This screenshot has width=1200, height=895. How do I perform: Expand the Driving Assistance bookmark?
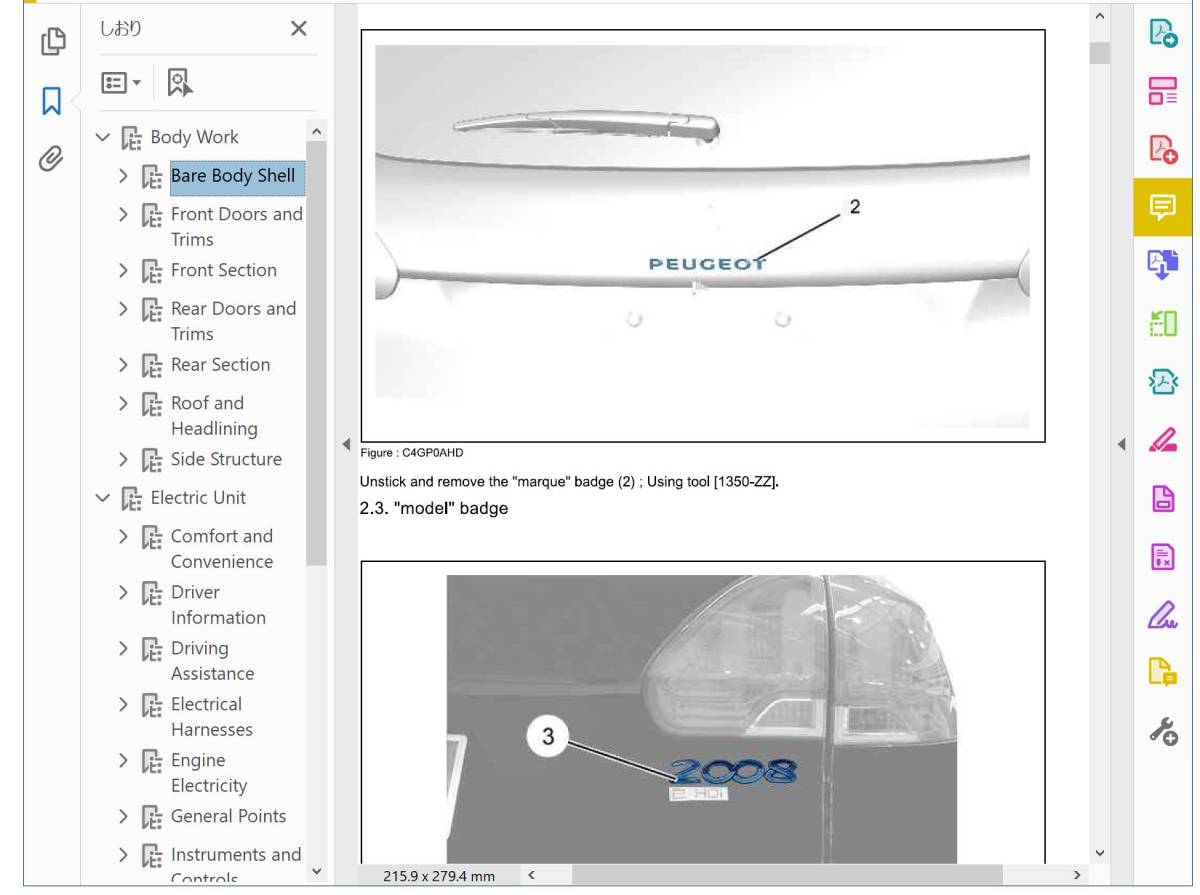pos(123,648)
